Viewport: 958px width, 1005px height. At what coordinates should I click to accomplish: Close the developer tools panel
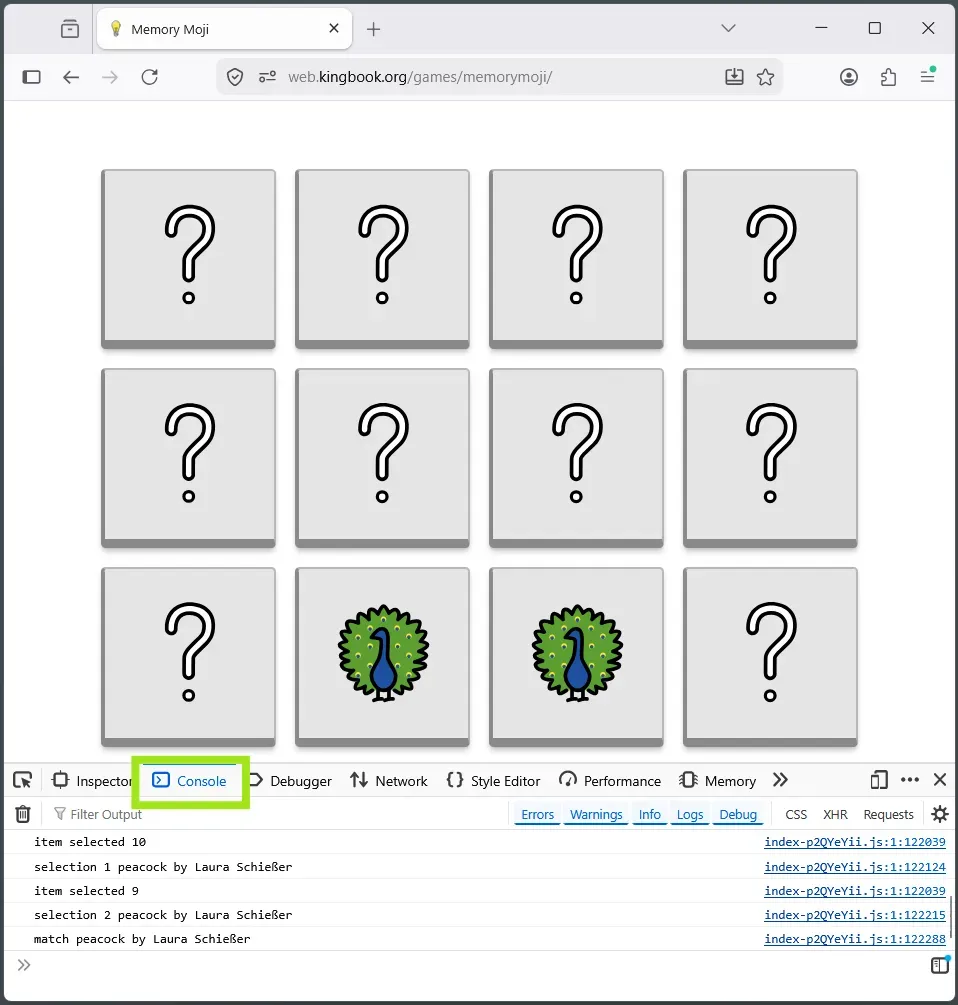coord(940,780)
